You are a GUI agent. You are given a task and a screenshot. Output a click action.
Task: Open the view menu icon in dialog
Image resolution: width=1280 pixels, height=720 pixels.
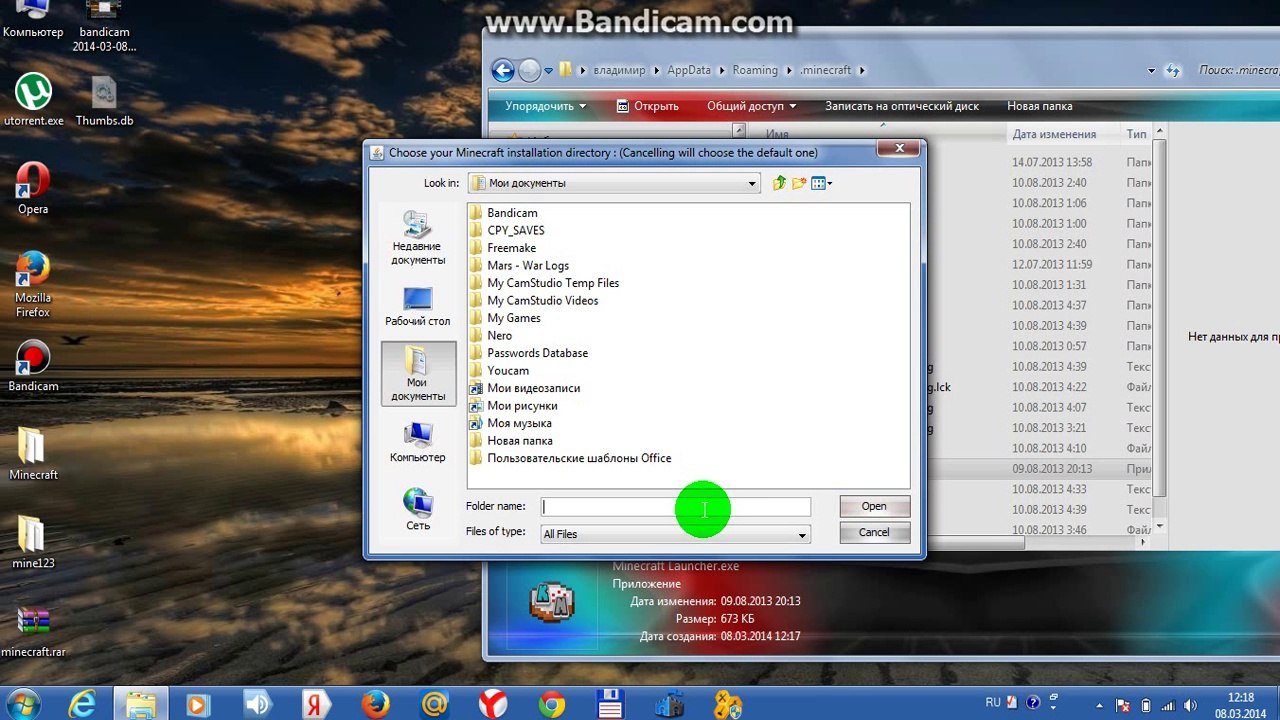click(x=821, y=183)
